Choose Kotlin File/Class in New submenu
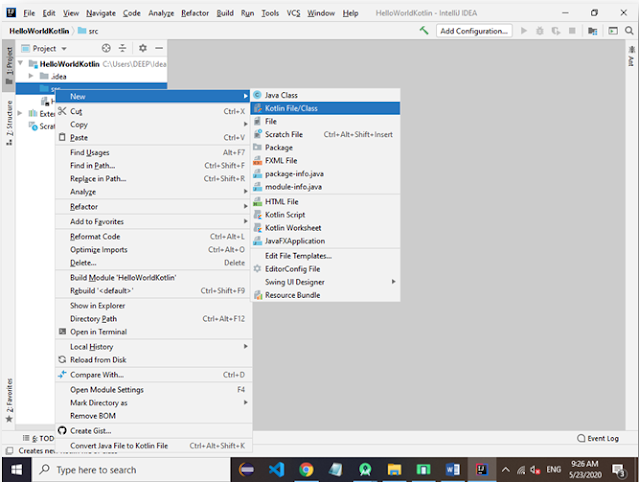 [325, 108]
